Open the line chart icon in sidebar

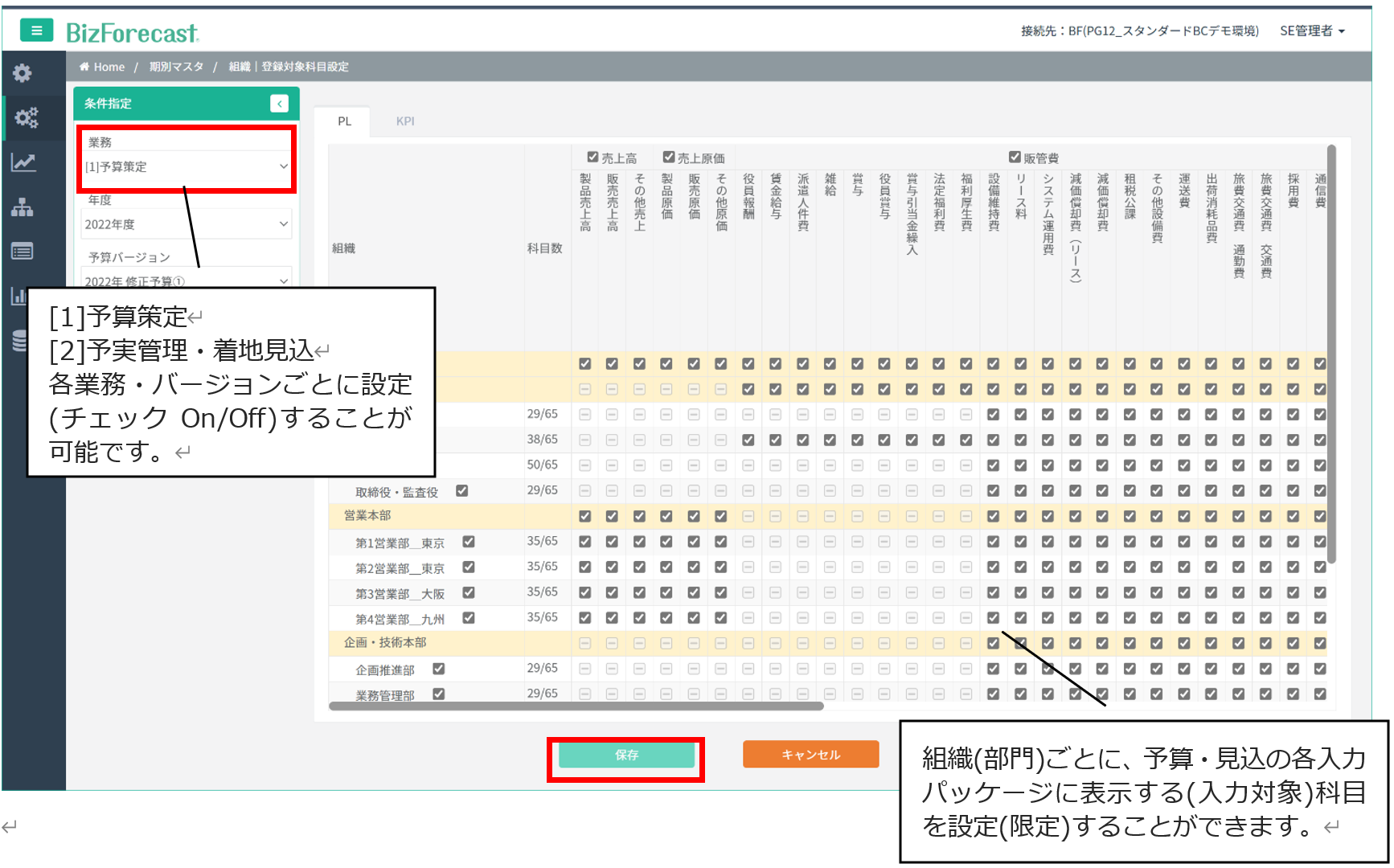23,163
